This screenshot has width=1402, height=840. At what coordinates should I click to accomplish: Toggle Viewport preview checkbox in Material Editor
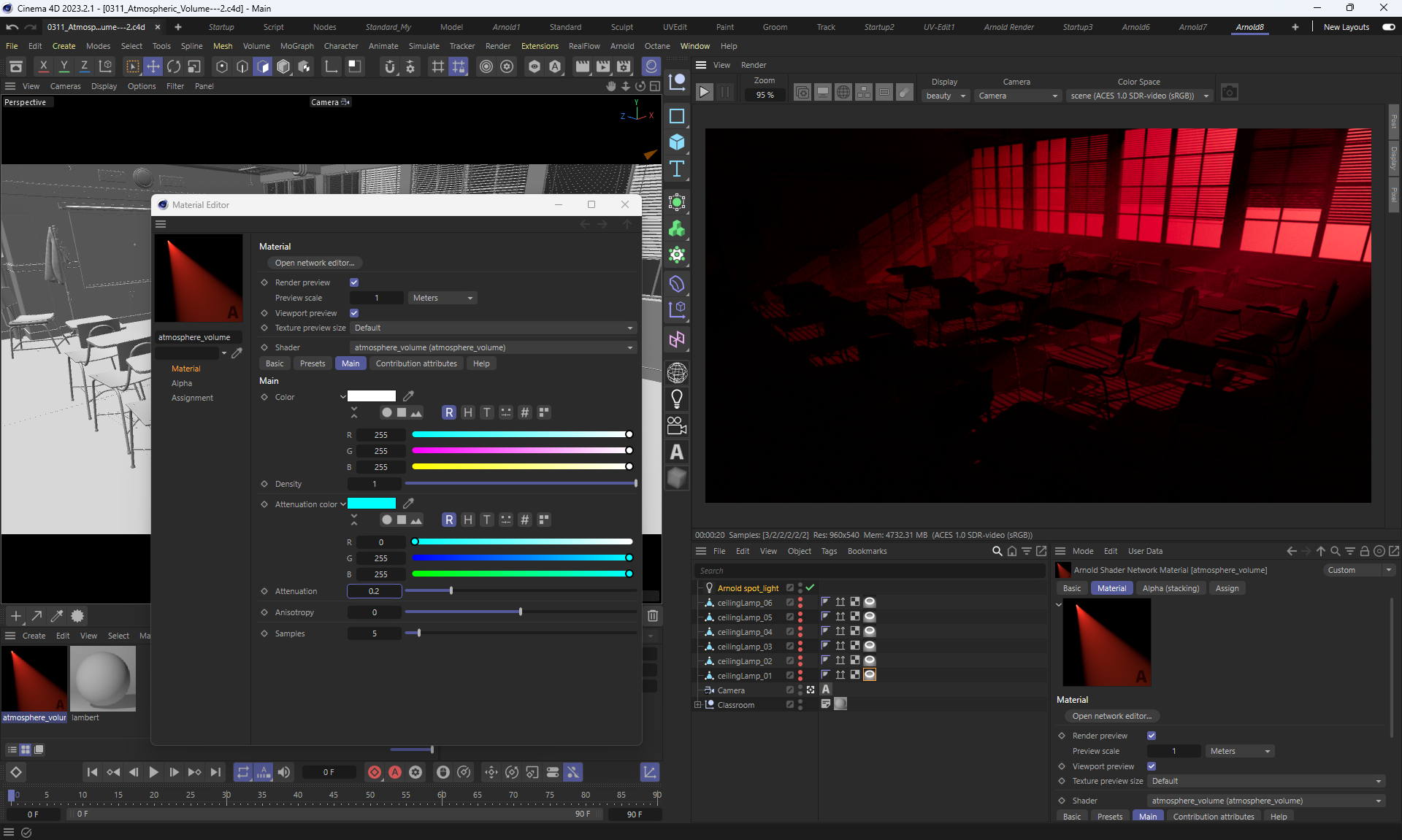click(x=354, y=313)
